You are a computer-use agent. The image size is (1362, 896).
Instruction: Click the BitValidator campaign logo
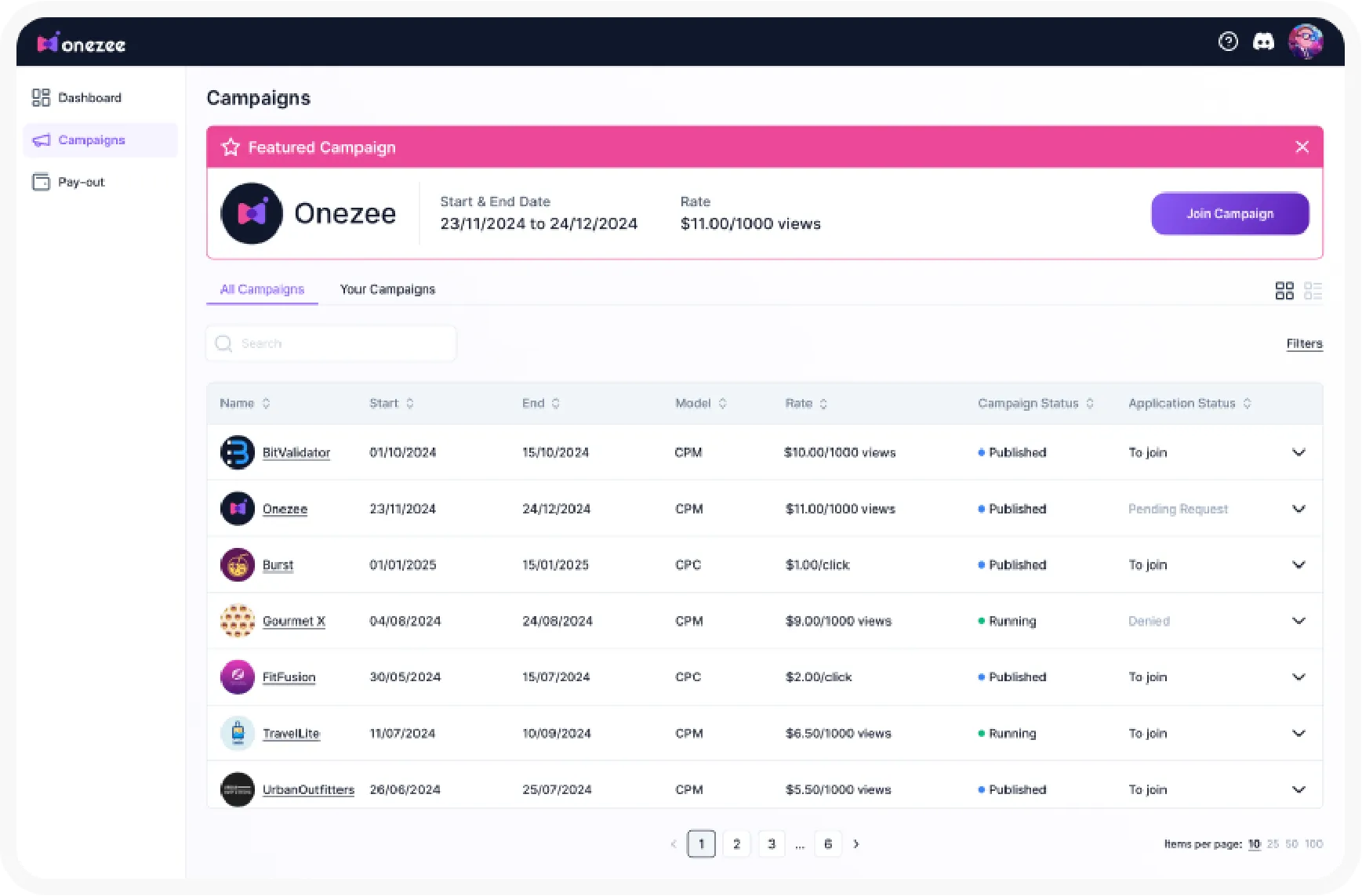[x=238, y=452]
